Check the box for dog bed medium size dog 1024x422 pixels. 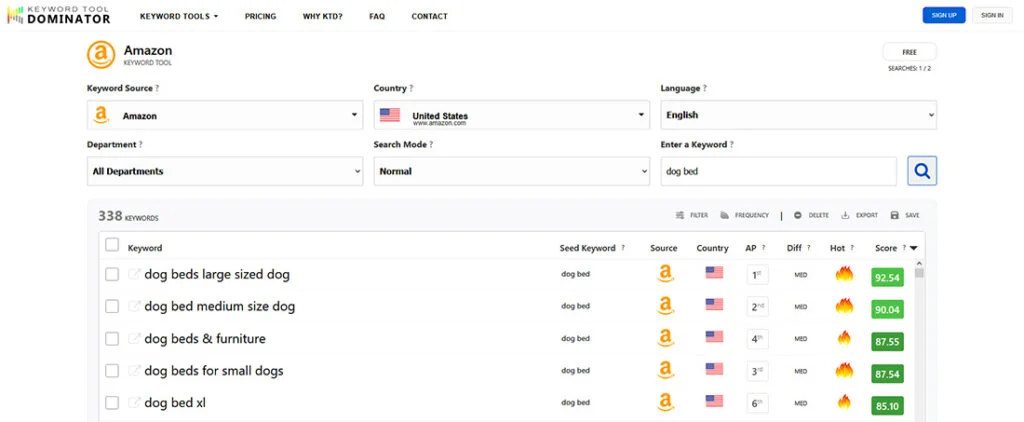[112, 306]
